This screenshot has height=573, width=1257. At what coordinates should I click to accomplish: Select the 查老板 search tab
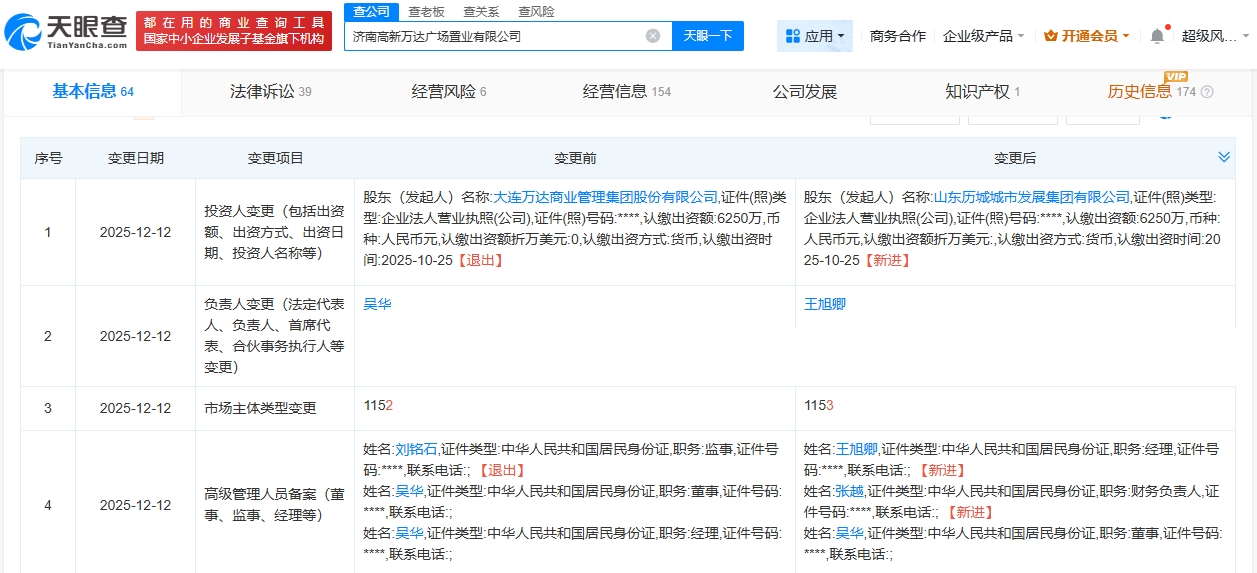coord(427,11)
